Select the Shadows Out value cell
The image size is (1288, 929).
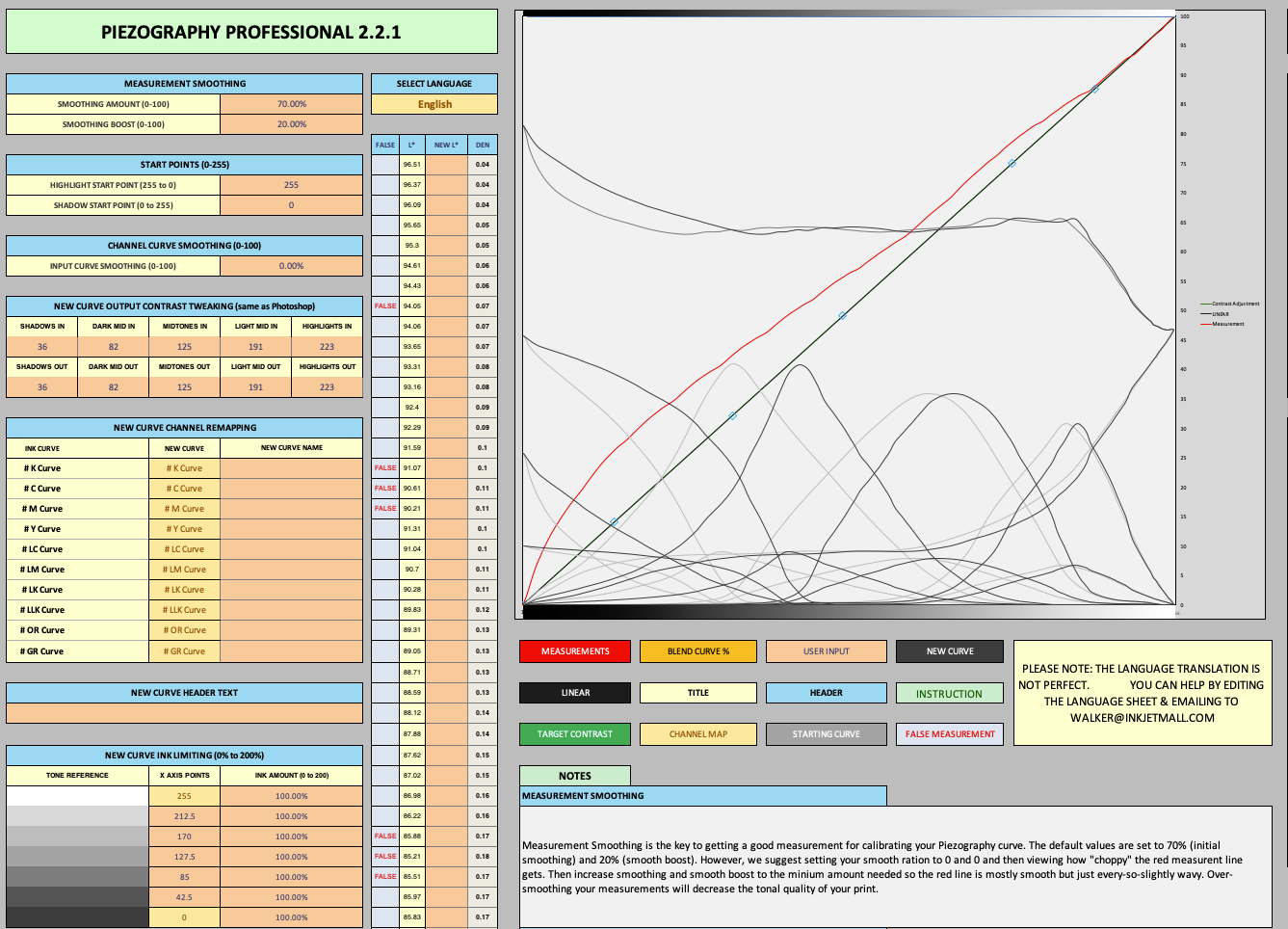pos(42,387)
